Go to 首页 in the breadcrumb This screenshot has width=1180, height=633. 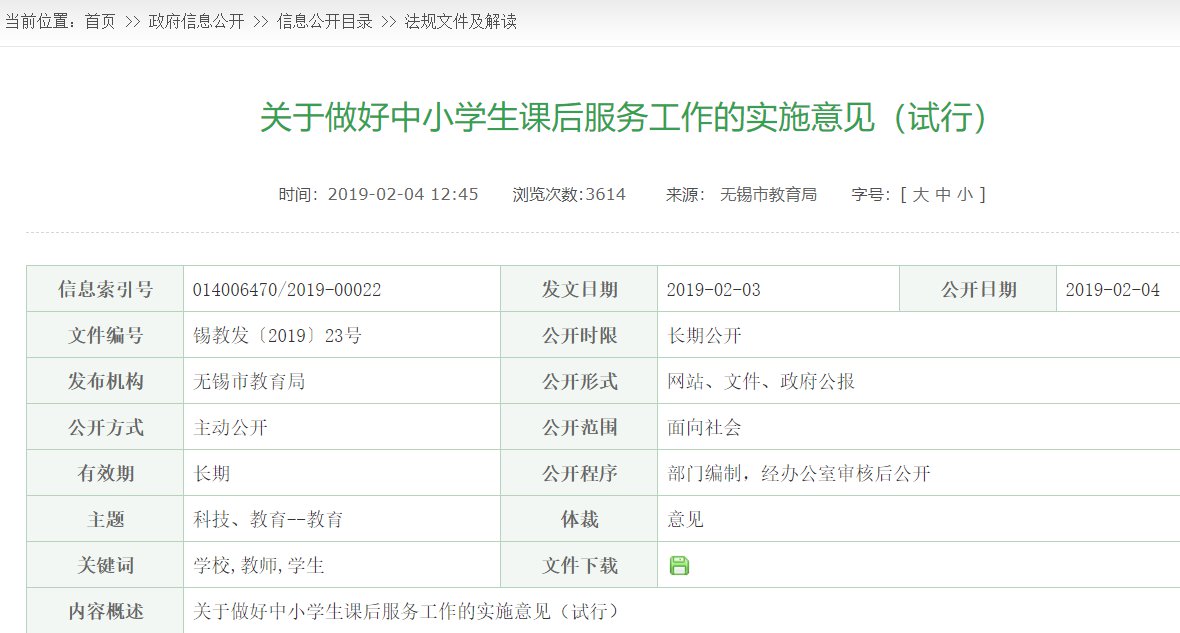[x=100, y=21]
